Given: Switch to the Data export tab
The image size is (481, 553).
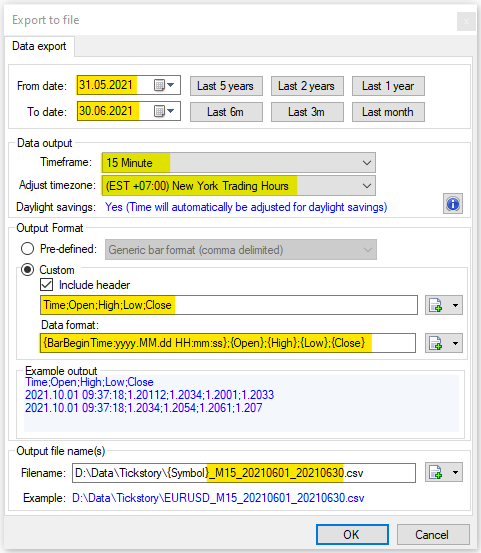Looking at the screenshot, I should coord(39,46).
